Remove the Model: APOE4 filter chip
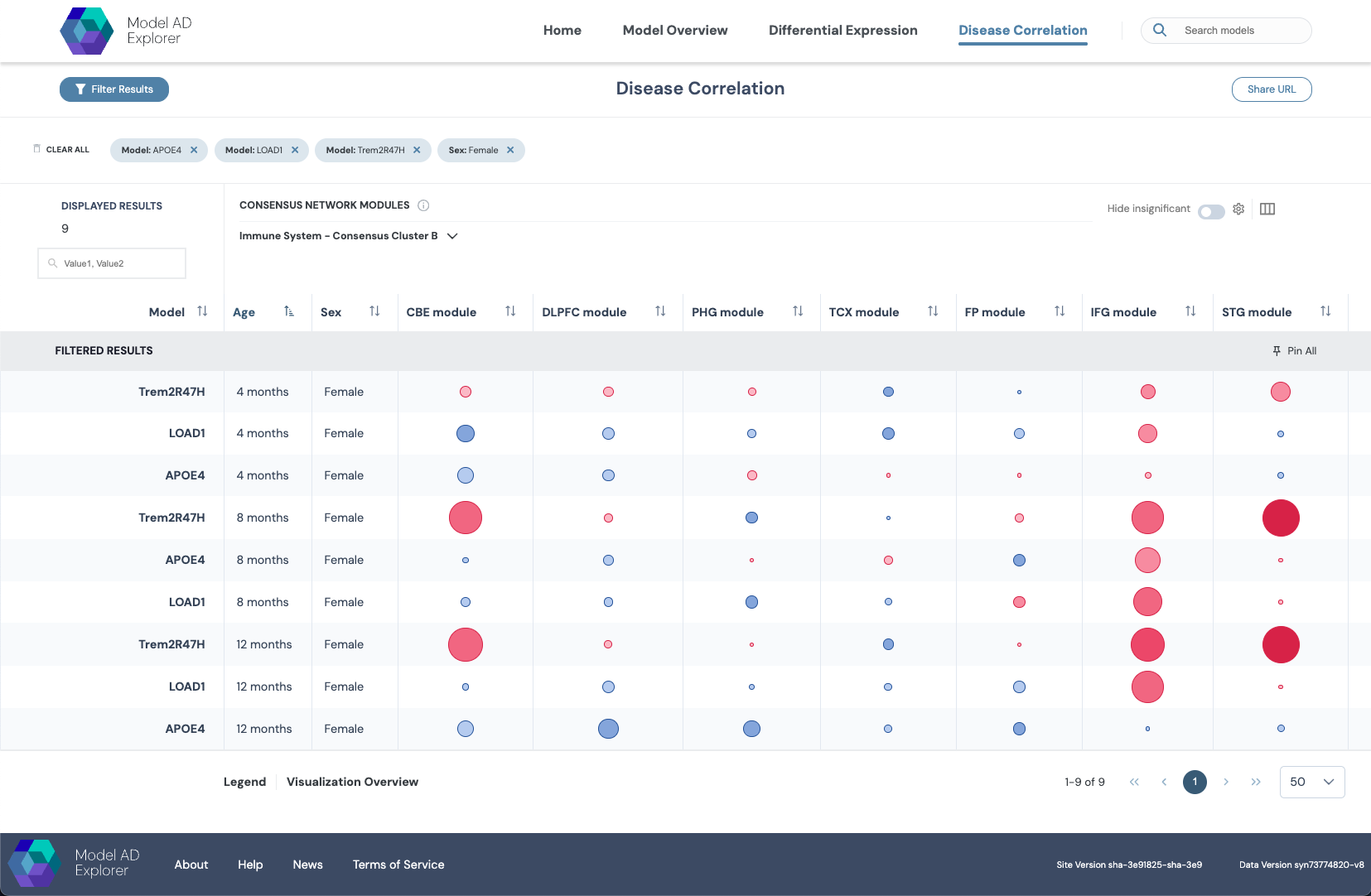1371x896 pixels. click(194, 150)
